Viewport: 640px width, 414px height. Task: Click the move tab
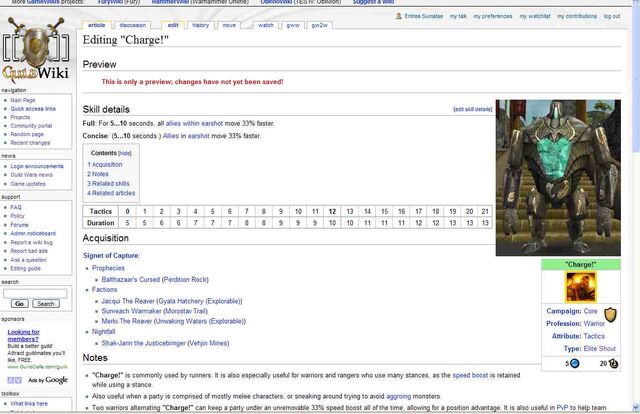point(229,25)
